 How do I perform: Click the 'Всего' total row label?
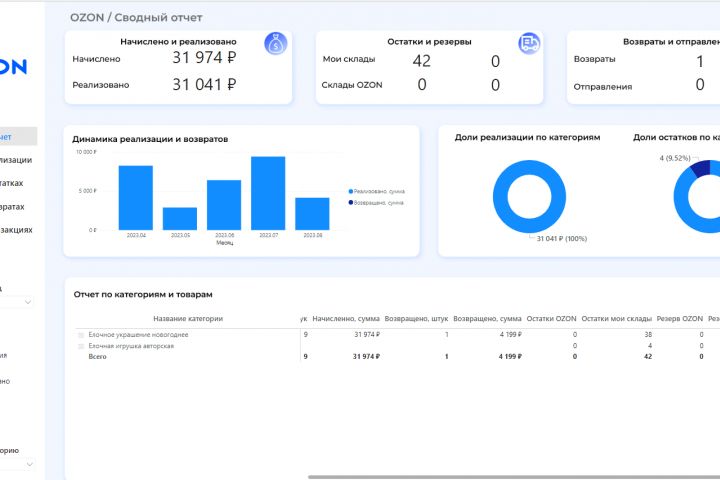coord(97,356)
